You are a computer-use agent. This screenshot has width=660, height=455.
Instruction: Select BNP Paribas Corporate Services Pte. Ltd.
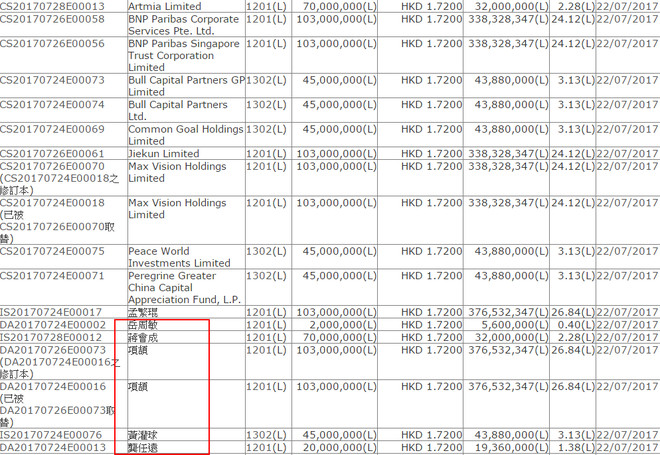point(184,25)
